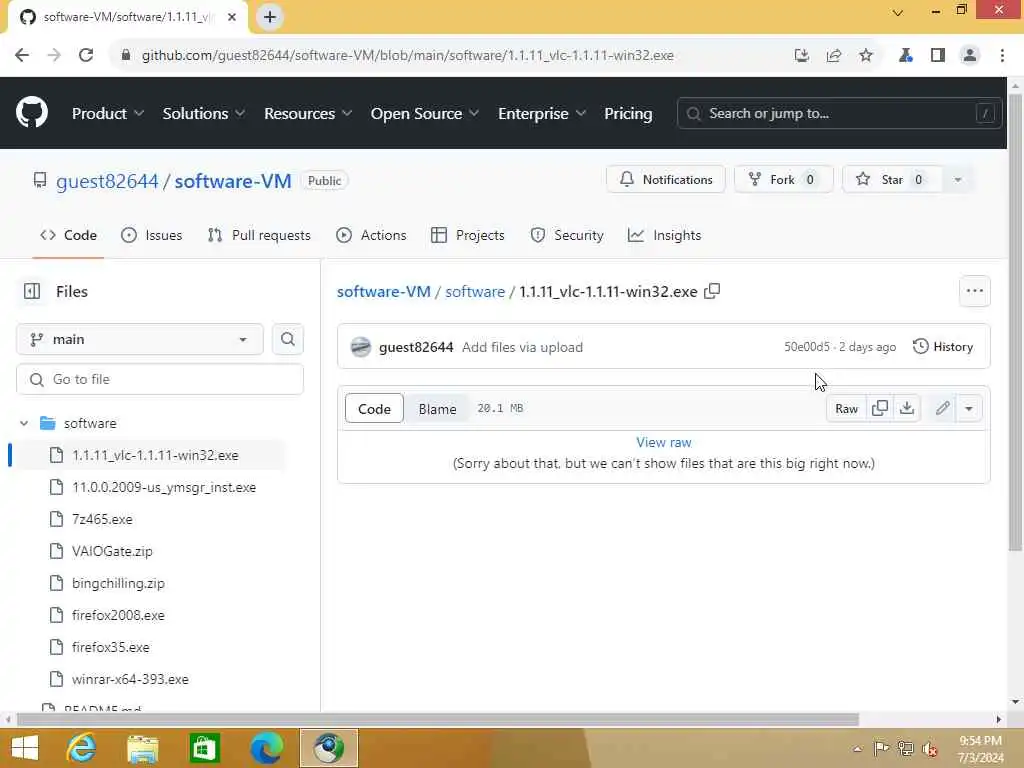Image resolution: width=1024 pixels, height=768 pixels.
Task: Star the repository
Action: [x=891, y=180]
